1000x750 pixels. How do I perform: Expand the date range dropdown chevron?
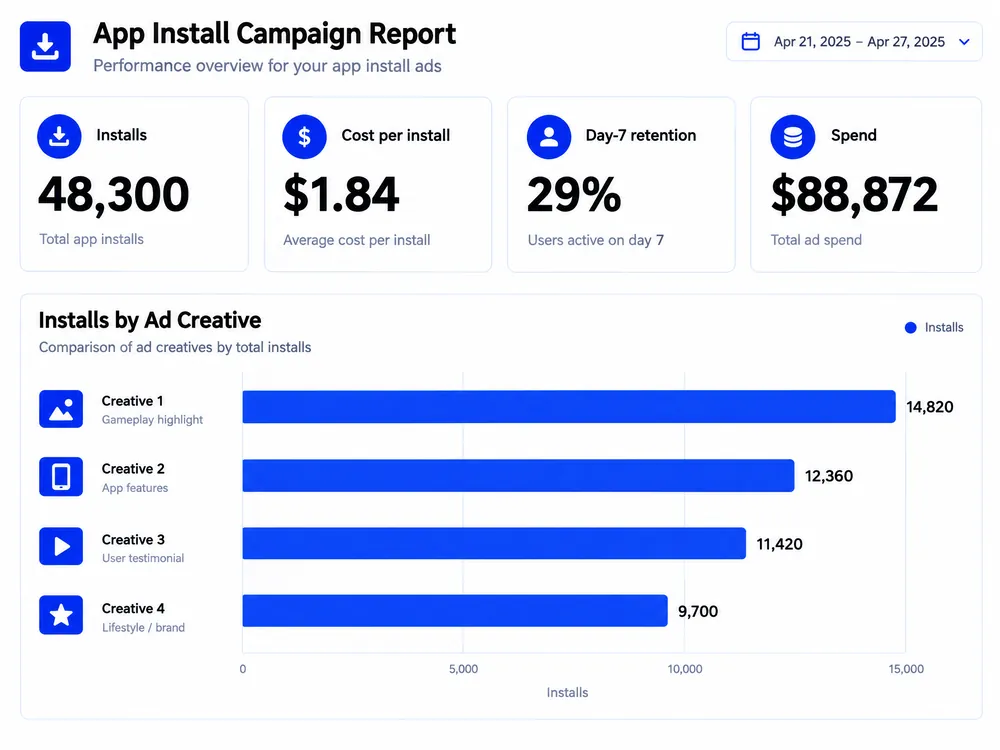(964, 42)
